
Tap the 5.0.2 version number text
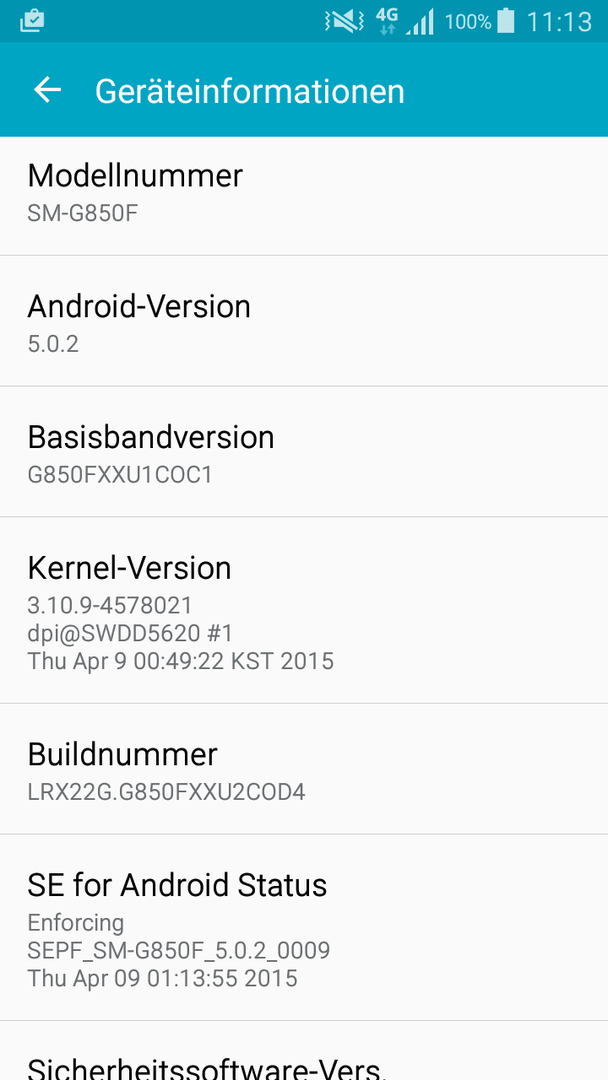point(53,344)
